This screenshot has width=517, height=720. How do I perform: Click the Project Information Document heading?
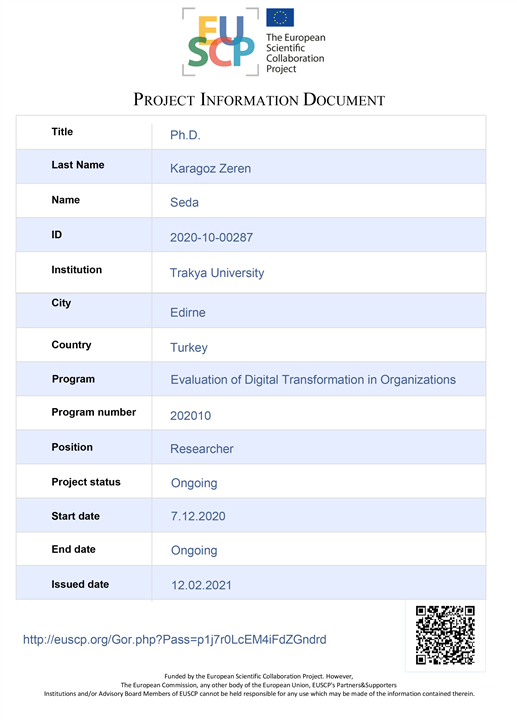[259, 100]
